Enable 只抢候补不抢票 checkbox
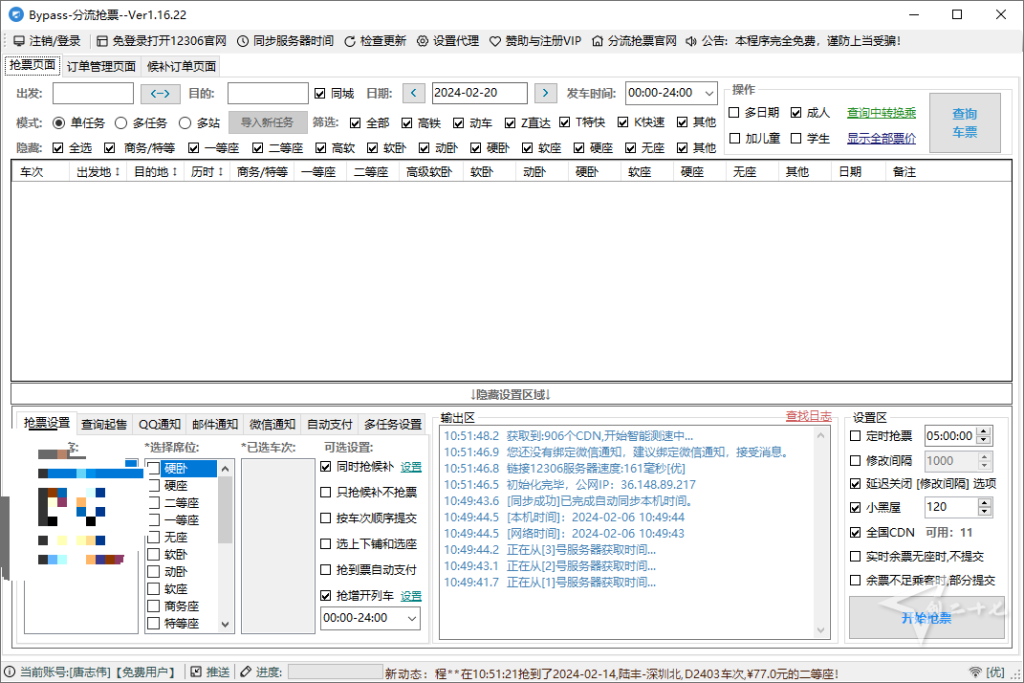This screenshot has width=1024, height=683. [x=325, y=492]
